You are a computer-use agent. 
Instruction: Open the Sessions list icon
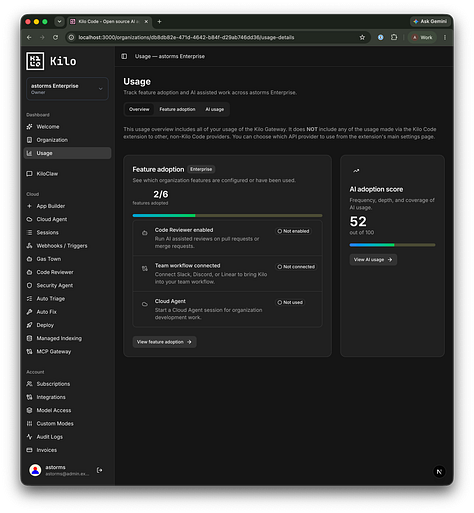pyautogui.click(x=29, y=232)
